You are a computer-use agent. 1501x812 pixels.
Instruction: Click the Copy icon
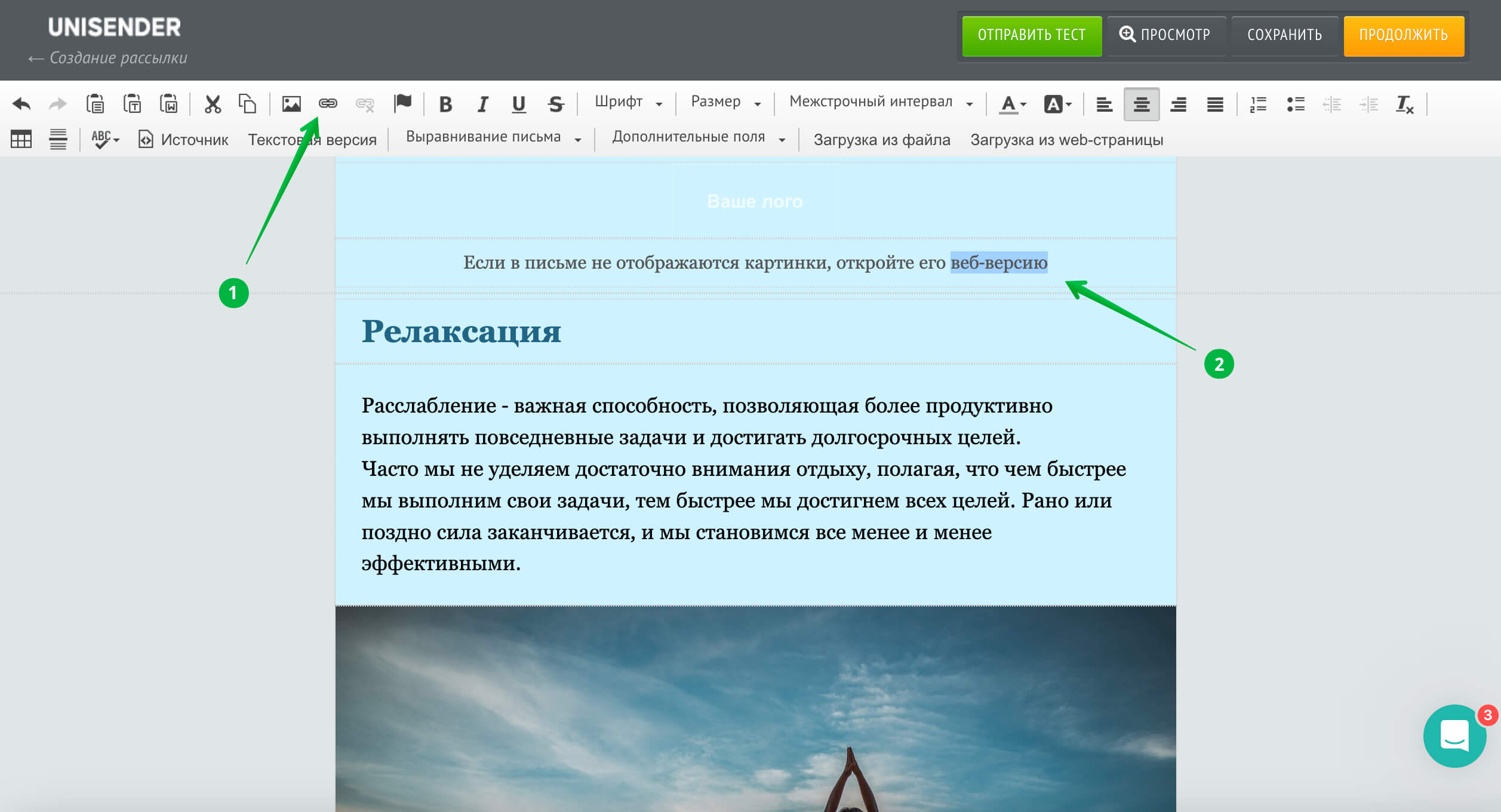click(247, 104)
